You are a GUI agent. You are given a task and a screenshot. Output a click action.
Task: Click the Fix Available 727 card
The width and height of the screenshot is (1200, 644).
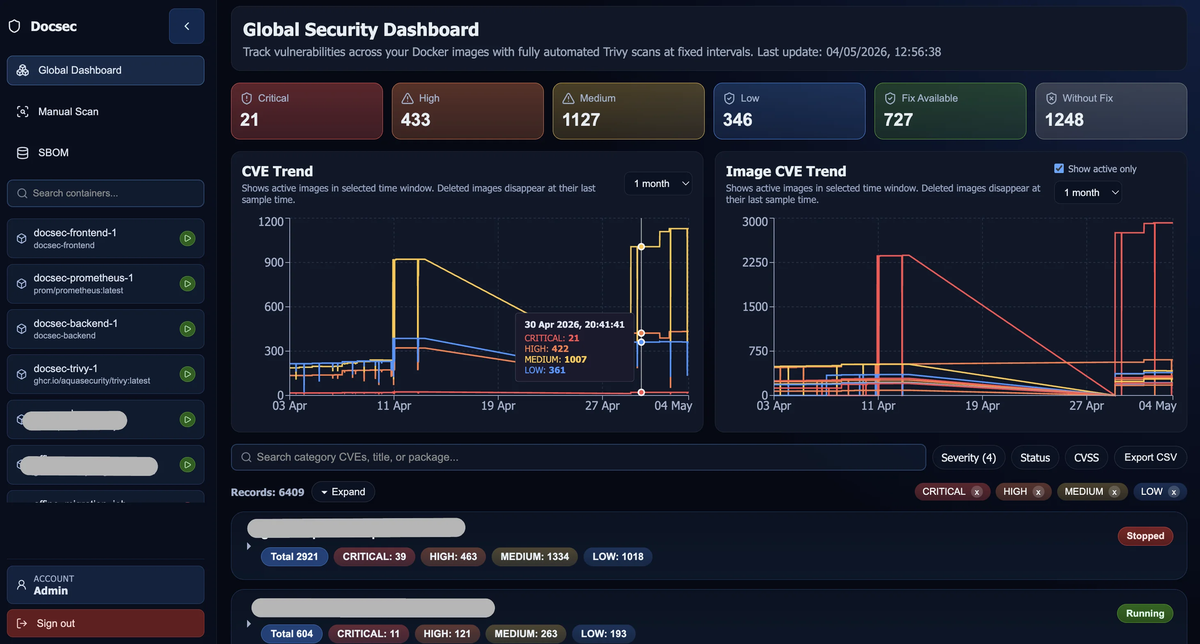click(950, 111)
